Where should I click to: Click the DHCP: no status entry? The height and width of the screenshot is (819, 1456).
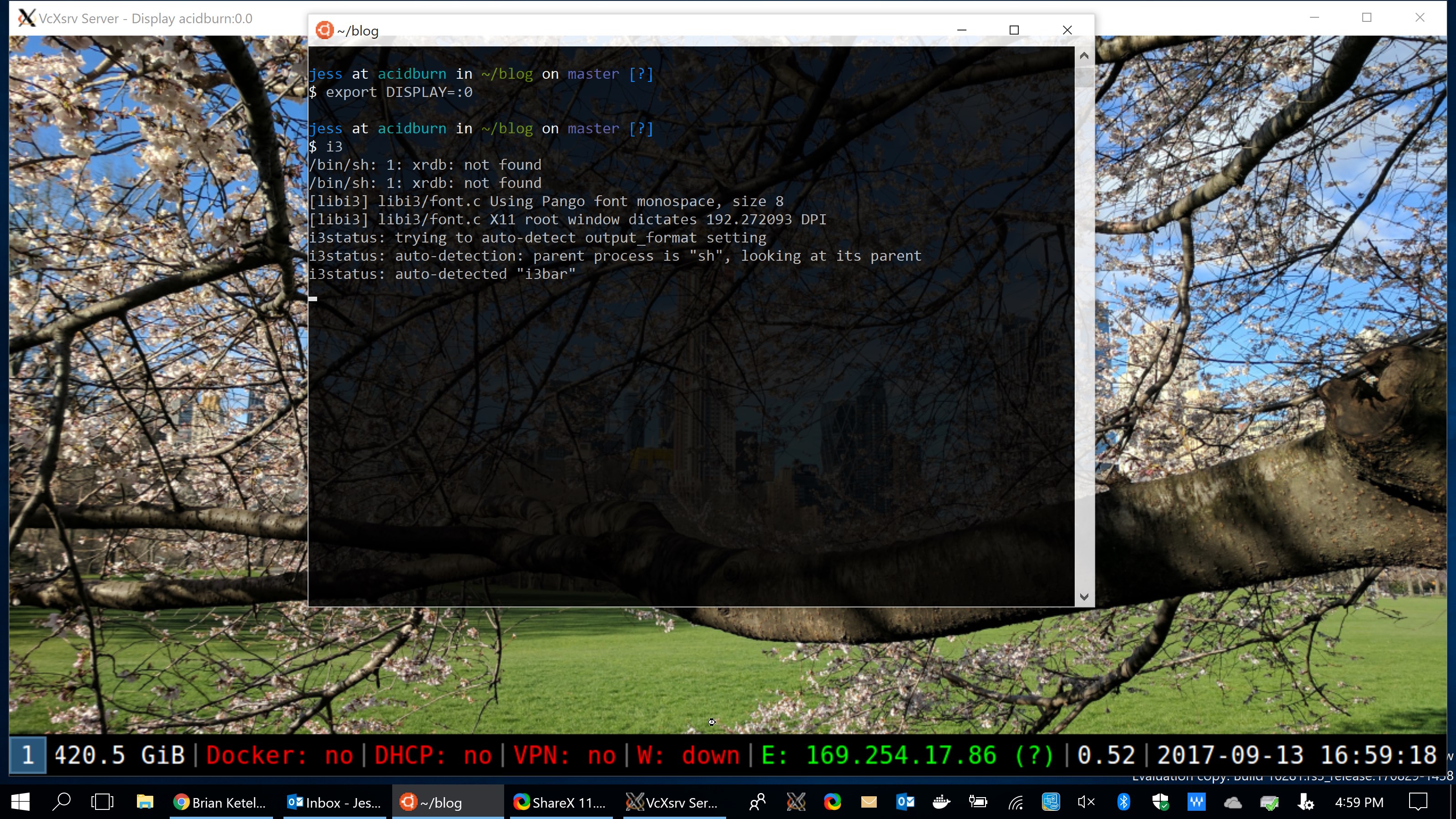[x=433, y=754]
